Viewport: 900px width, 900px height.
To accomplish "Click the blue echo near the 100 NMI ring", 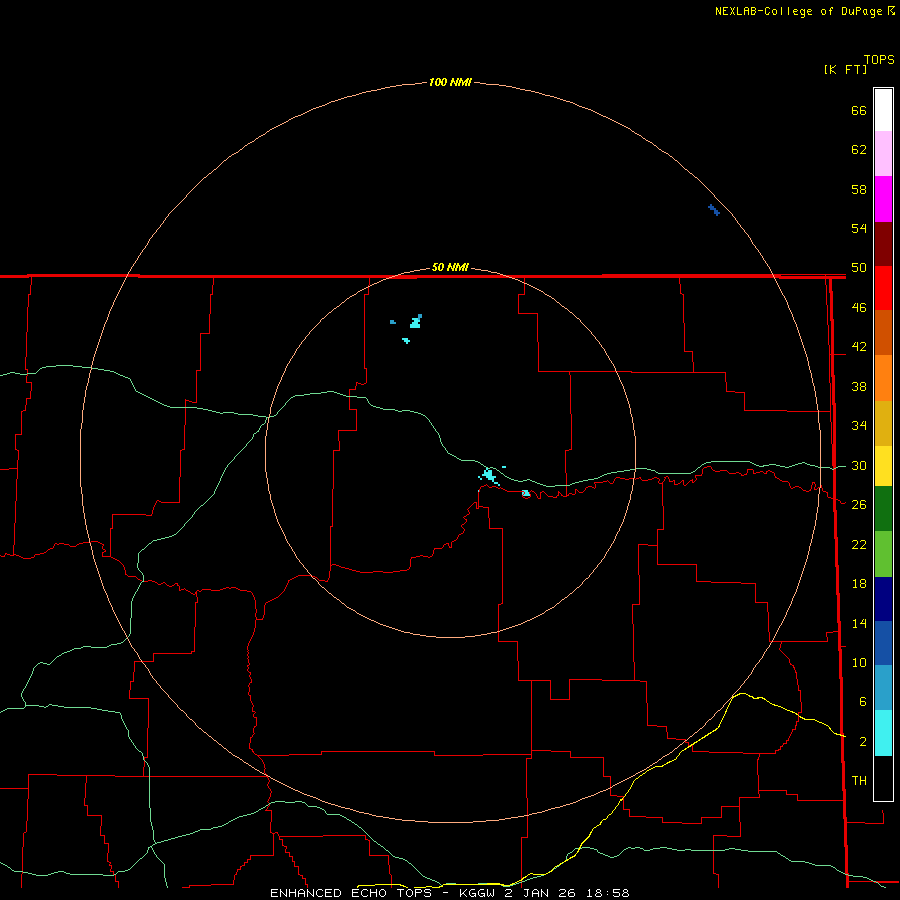I will pyautogui.click(x=714, y=210).
